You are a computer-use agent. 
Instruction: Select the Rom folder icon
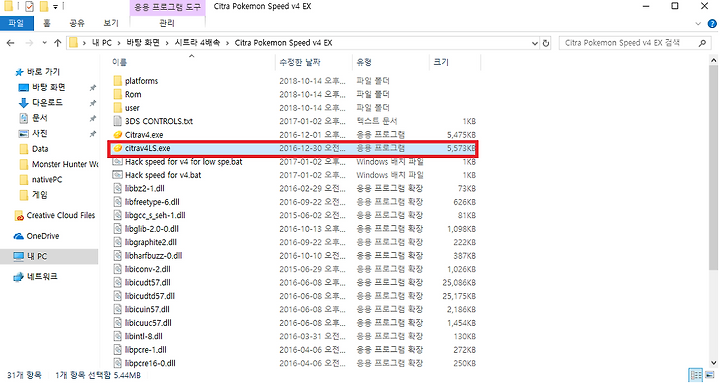[x=118, y=94]
